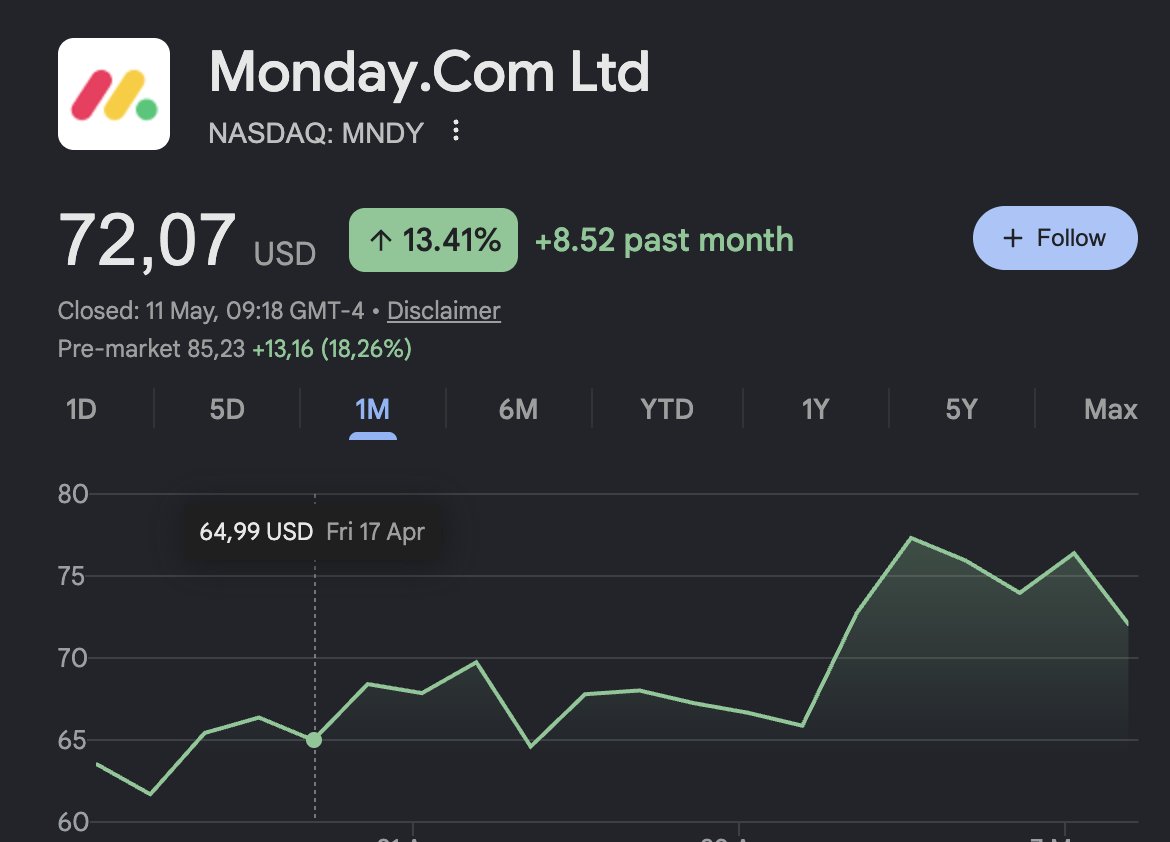Click the Follow button
The width and height of the screenshot is (1170, 842).
click(1055, 238)
